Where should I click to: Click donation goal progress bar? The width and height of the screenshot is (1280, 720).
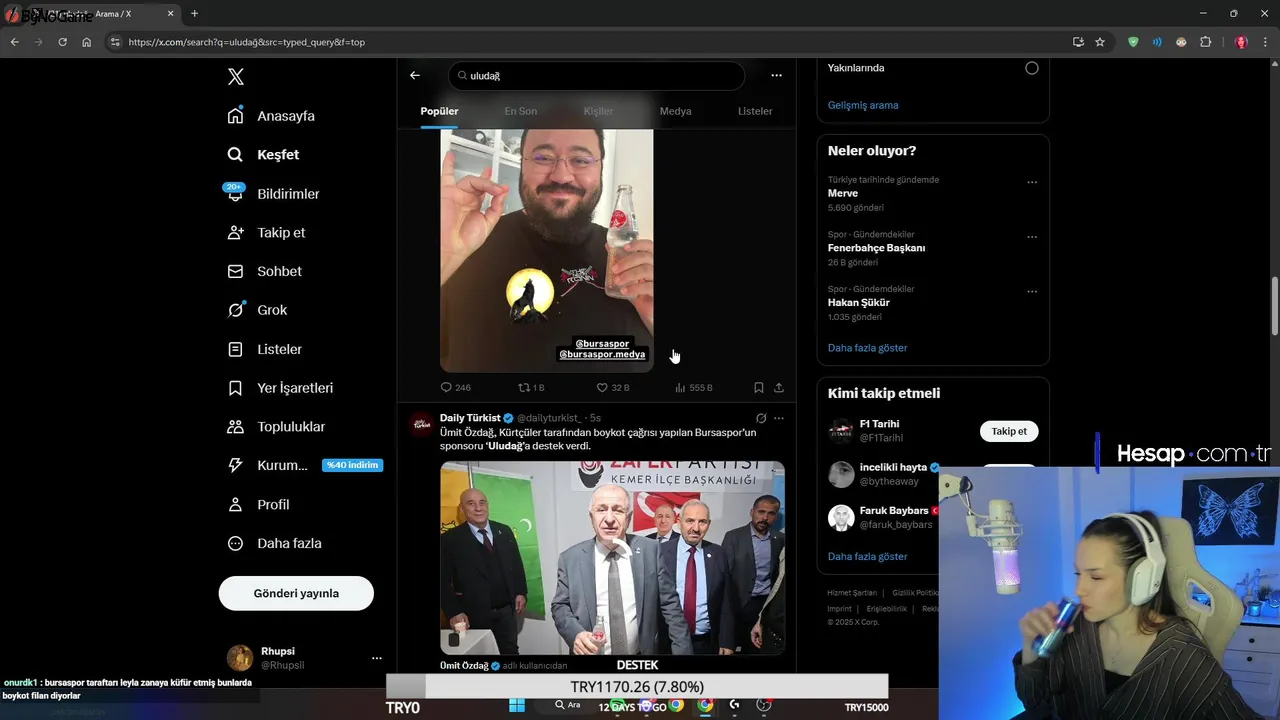pyautogui.click(x=637, y=687)
